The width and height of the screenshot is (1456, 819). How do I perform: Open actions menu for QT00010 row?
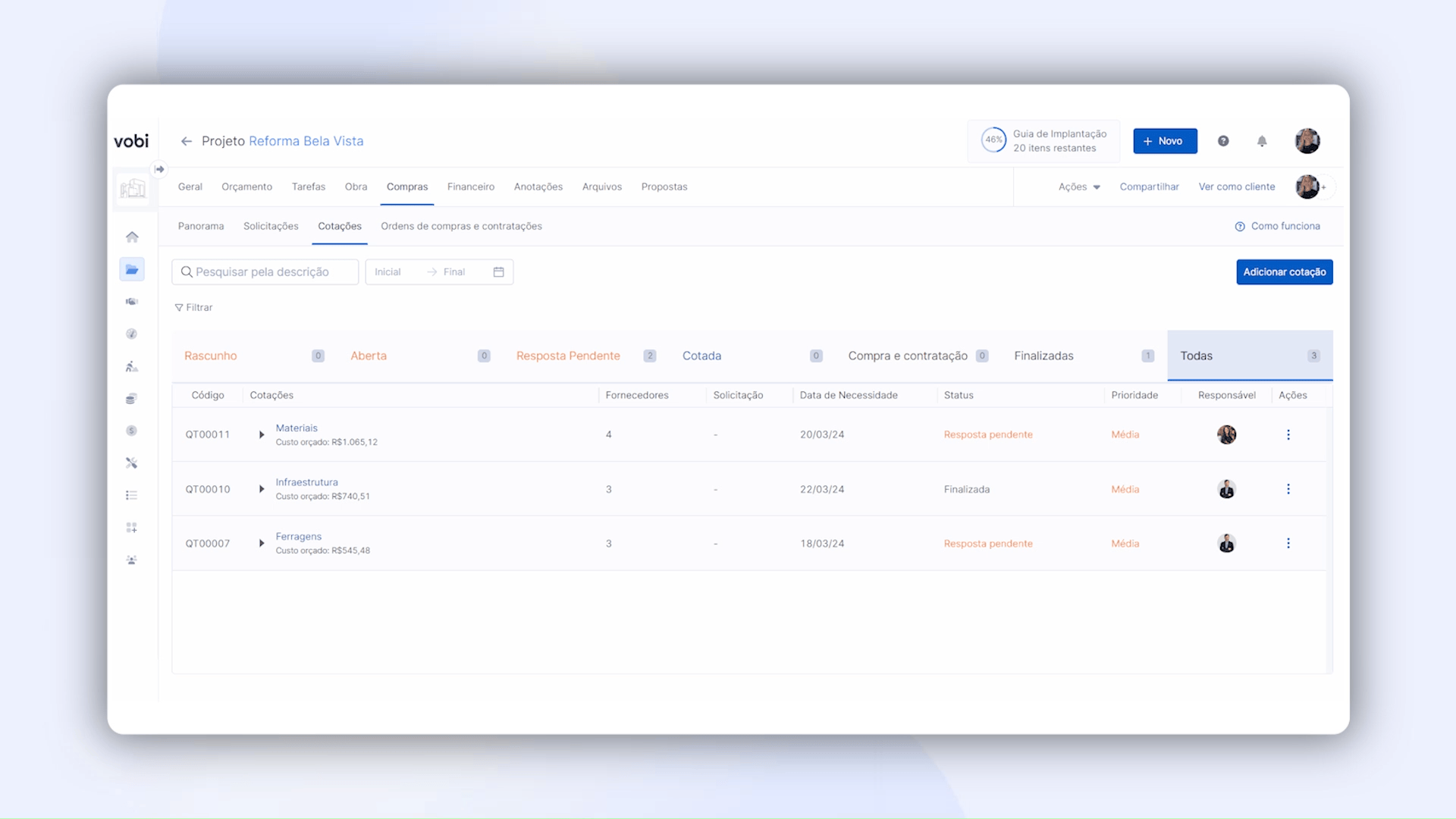(x=1288, y=489)
